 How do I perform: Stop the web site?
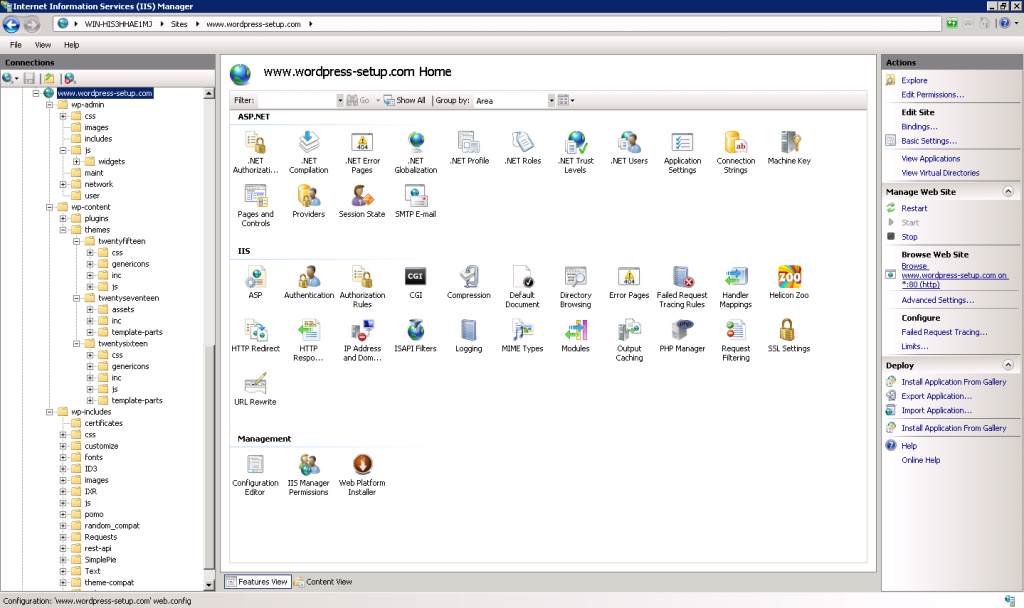point(910,237)
